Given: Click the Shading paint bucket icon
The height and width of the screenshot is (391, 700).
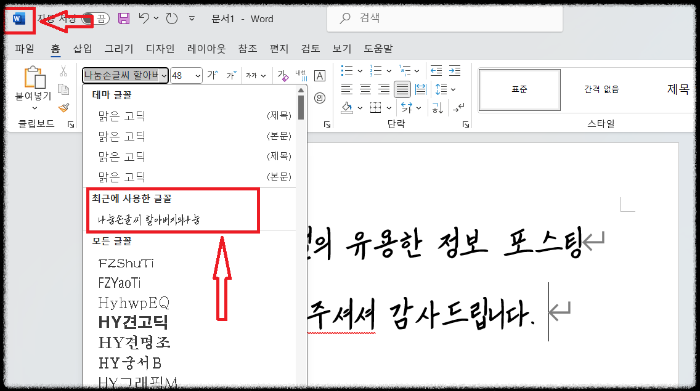Looking at the screenshot, I should [347, 108].
